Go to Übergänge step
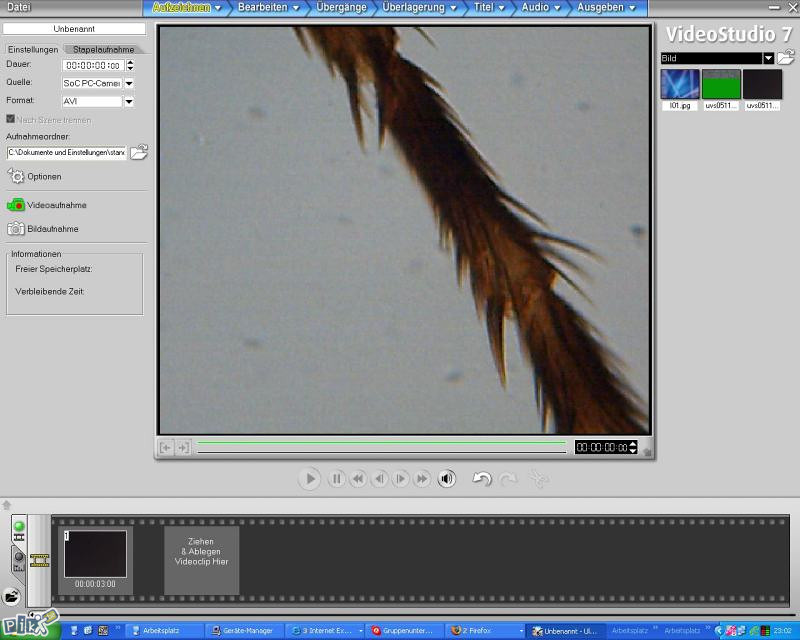800x640 pixels. point(341,8)
